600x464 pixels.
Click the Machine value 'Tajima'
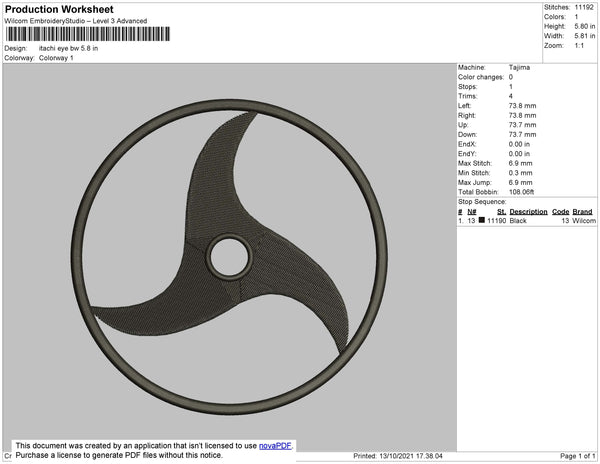pos(519,67)
